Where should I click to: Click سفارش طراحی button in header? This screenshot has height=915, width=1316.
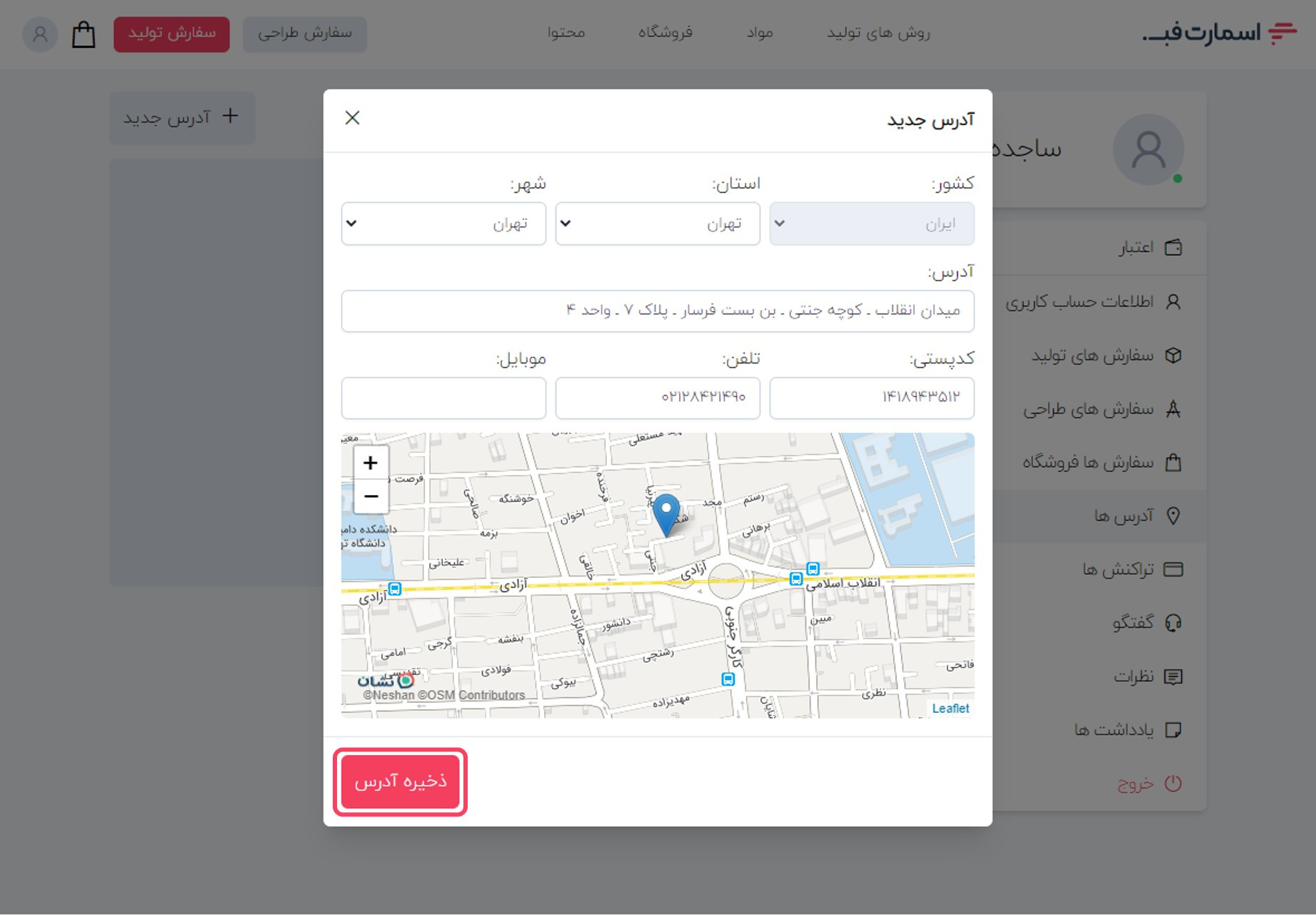coord(305,34)
